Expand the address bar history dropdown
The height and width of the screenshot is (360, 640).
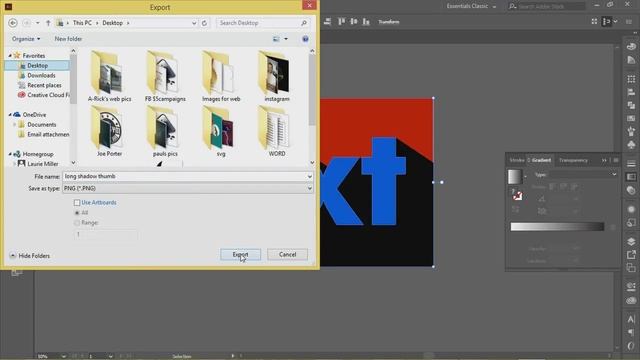tap(194, 23)
